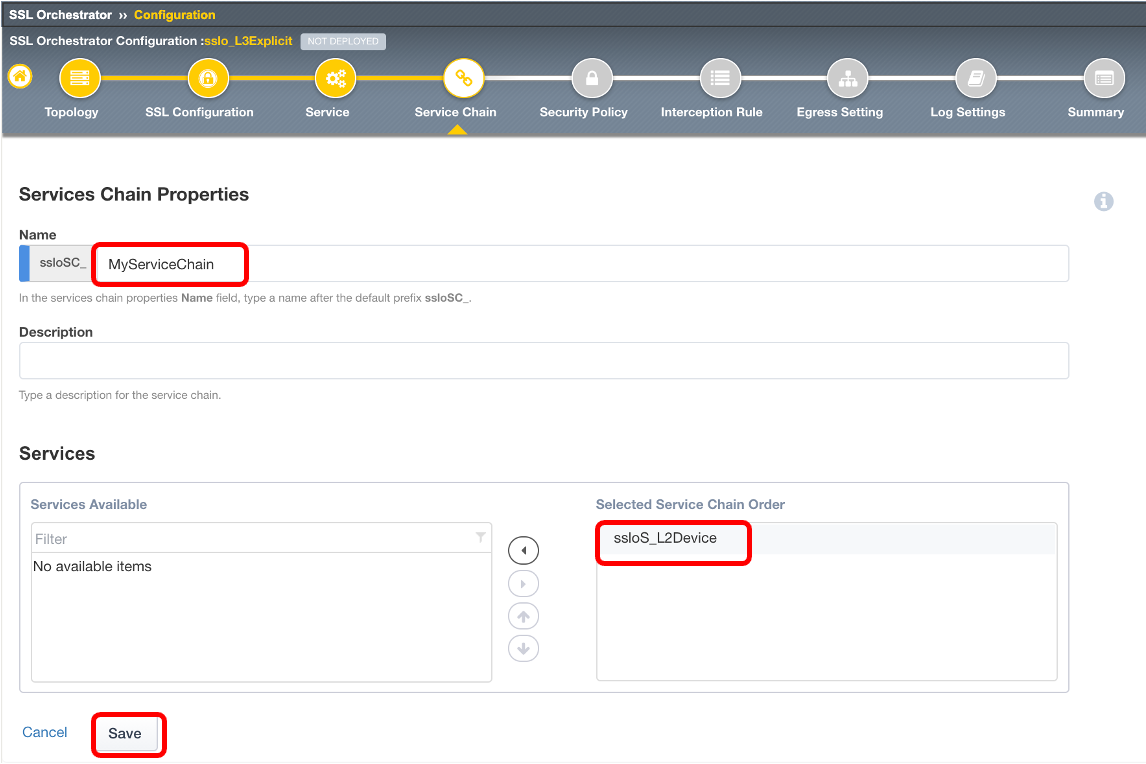The width and height of the screenshot is (1146, 764).
Task: Focus the Description input field
Action: coord(544,360)
